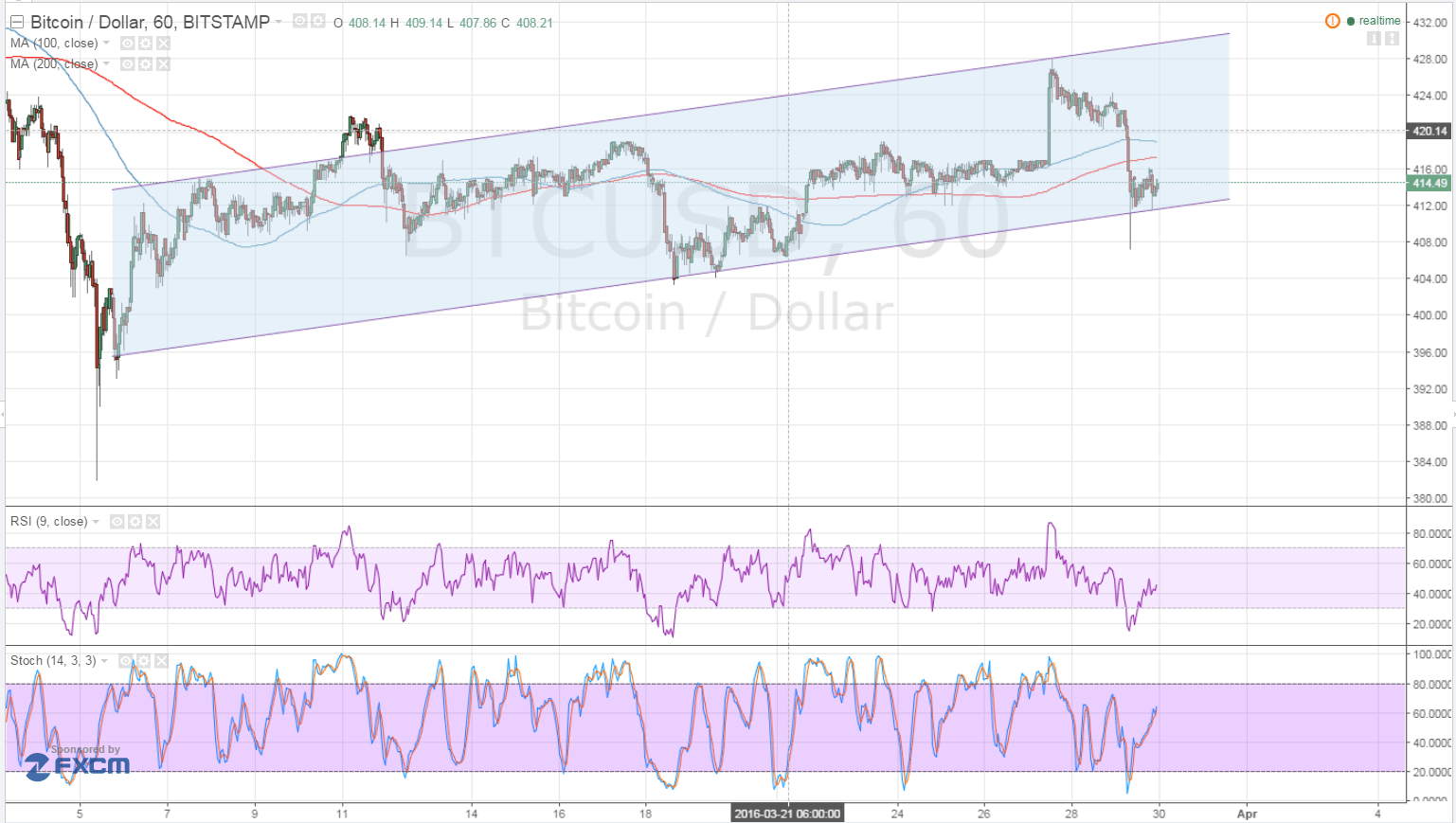Open settings gear for Bitcoin / Dollar series

point(317,21)
